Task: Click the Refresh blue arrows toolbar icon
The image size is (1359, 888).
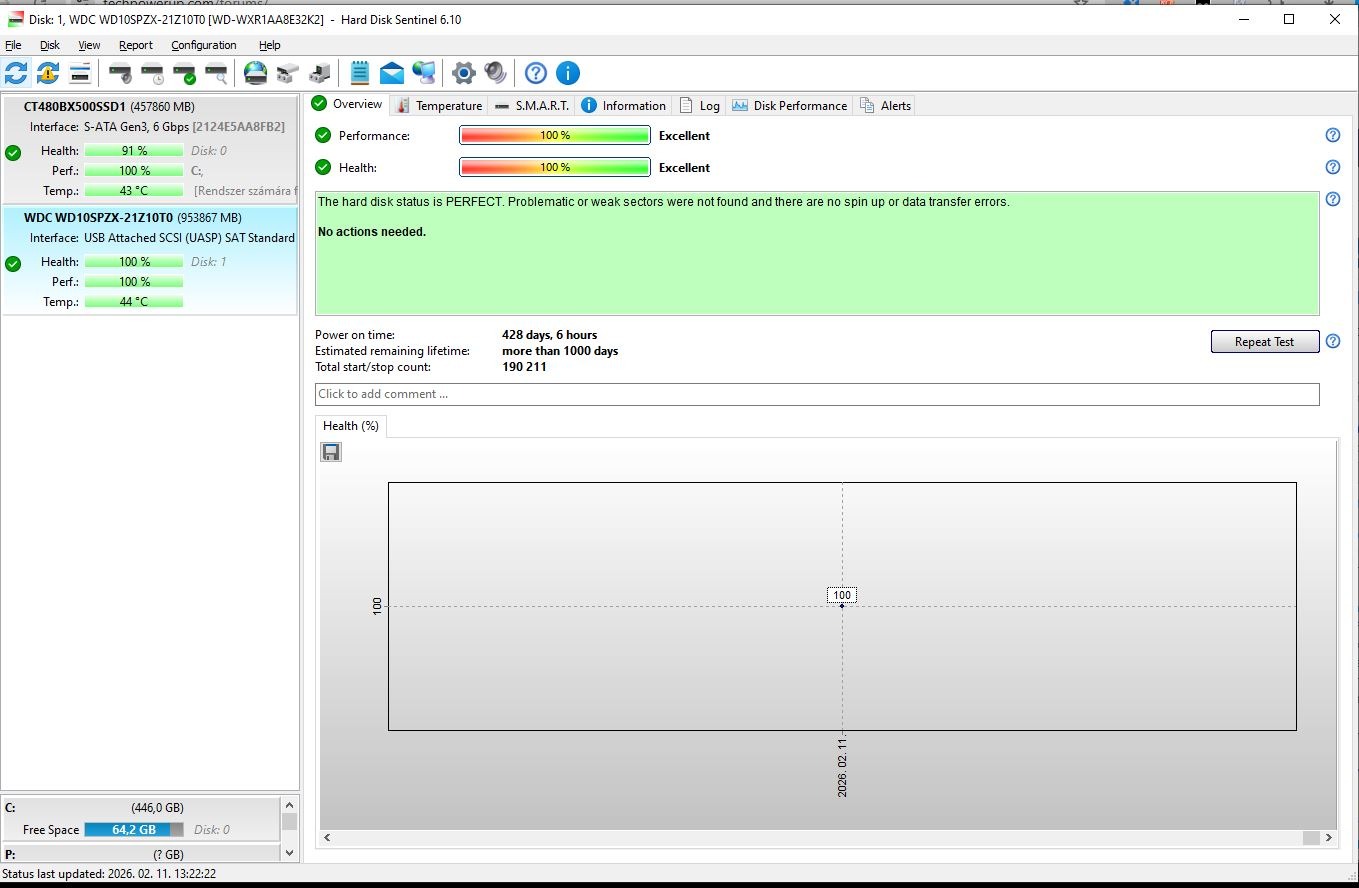Action: [16, 73]
